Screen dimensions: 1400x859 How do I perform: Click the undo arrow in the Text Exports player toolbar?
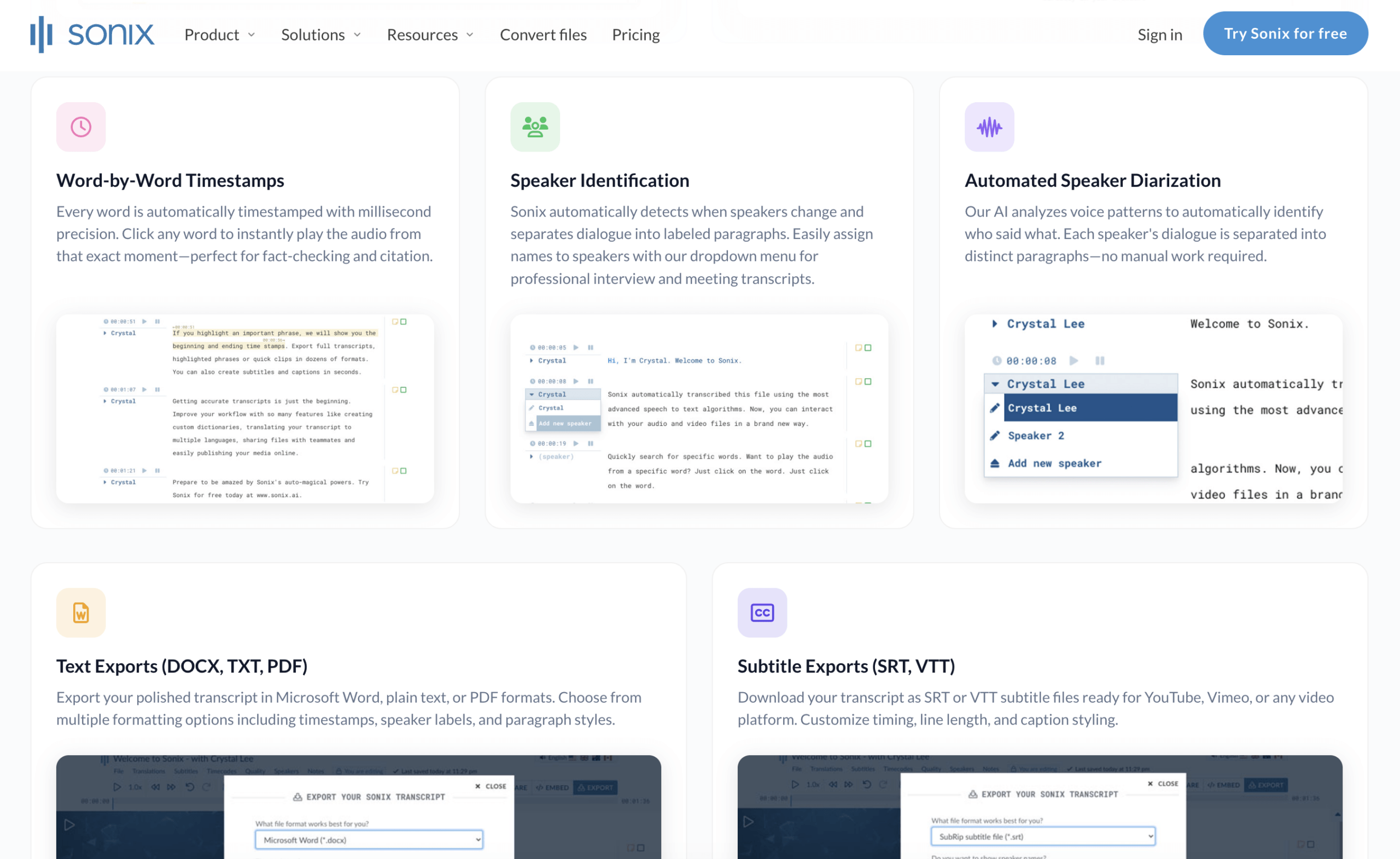click(x=190, y=787)
